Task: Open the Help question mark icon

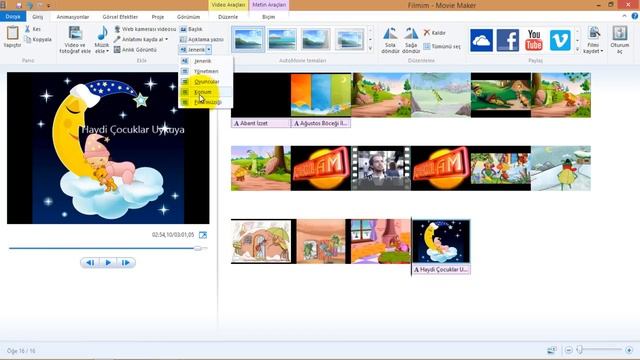Action: tap(635, 16)
